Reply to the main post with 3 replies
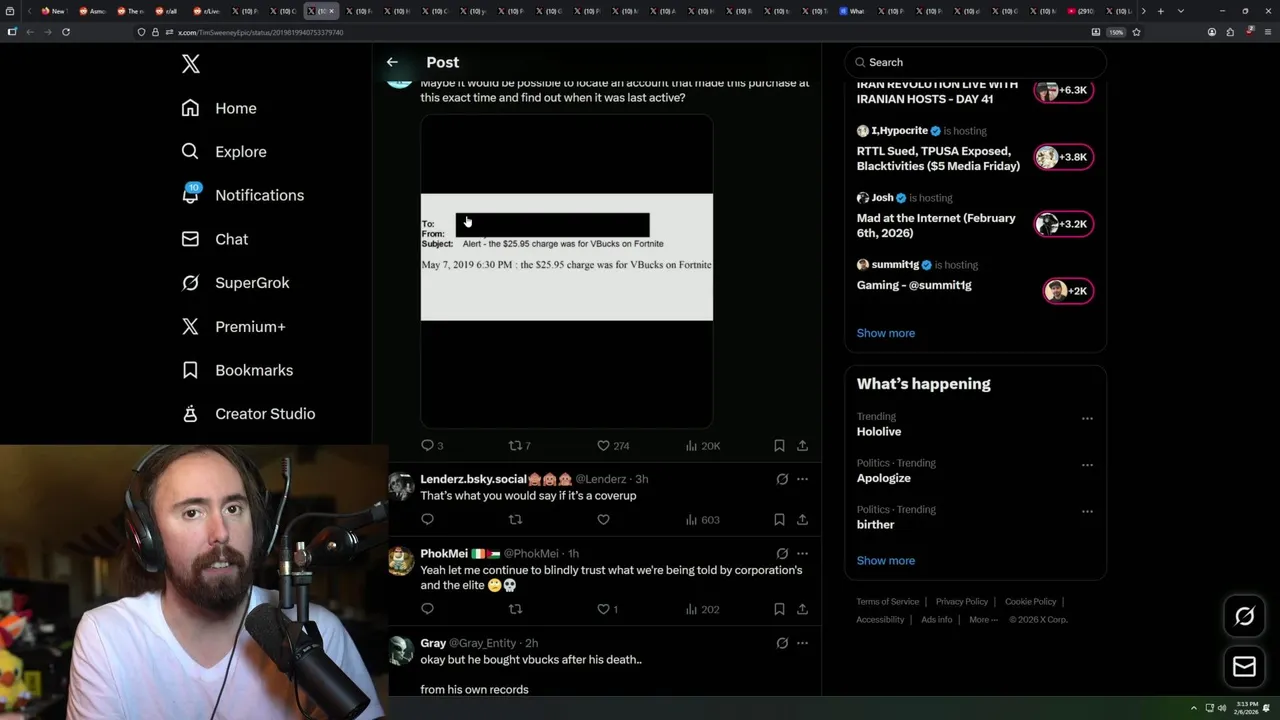Image resolution: width=1280 pixels, height=720 pixels. pos(432,446)
